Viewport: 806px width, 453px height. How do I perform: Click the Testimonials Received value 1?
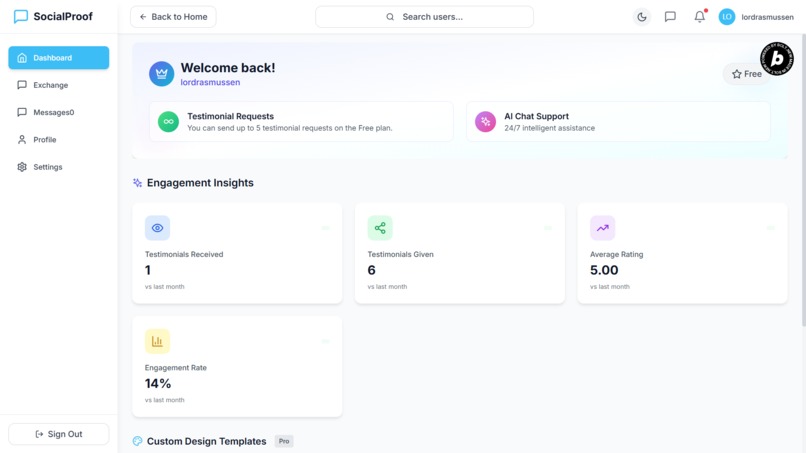coord(148,270)
